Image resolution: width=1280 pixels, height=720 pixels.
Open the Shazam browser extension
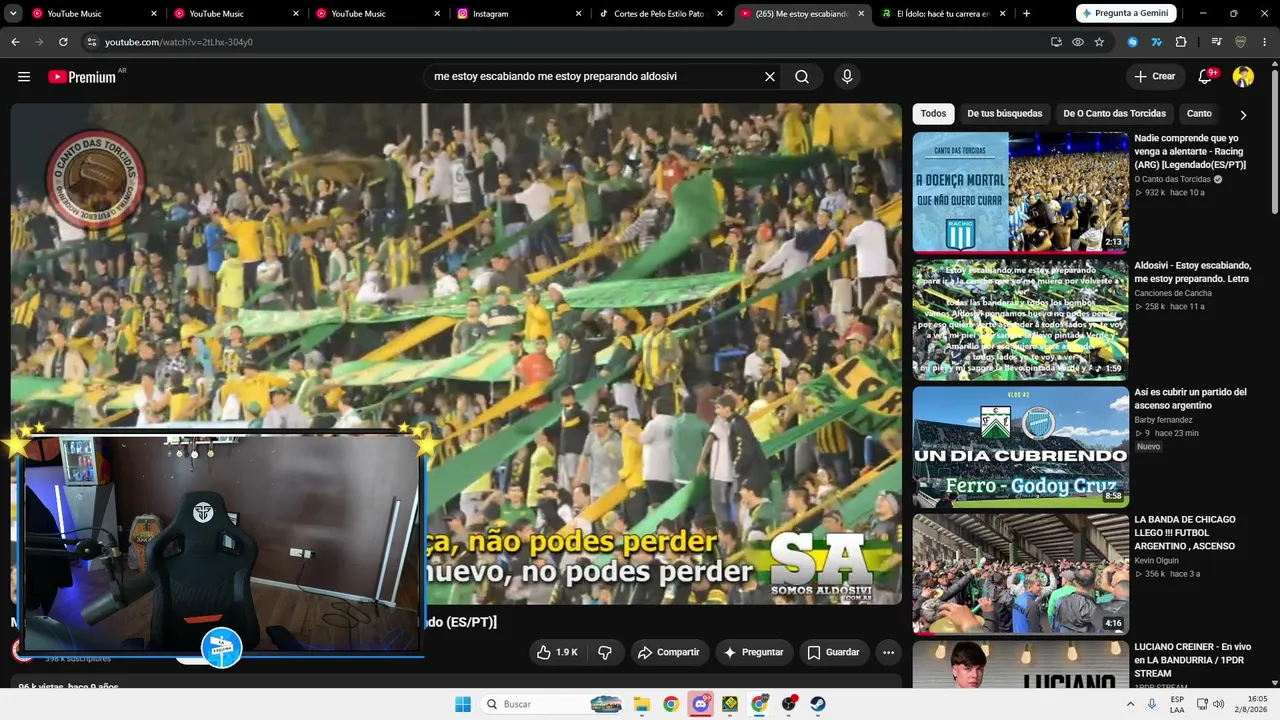[x=1133, y=42]
